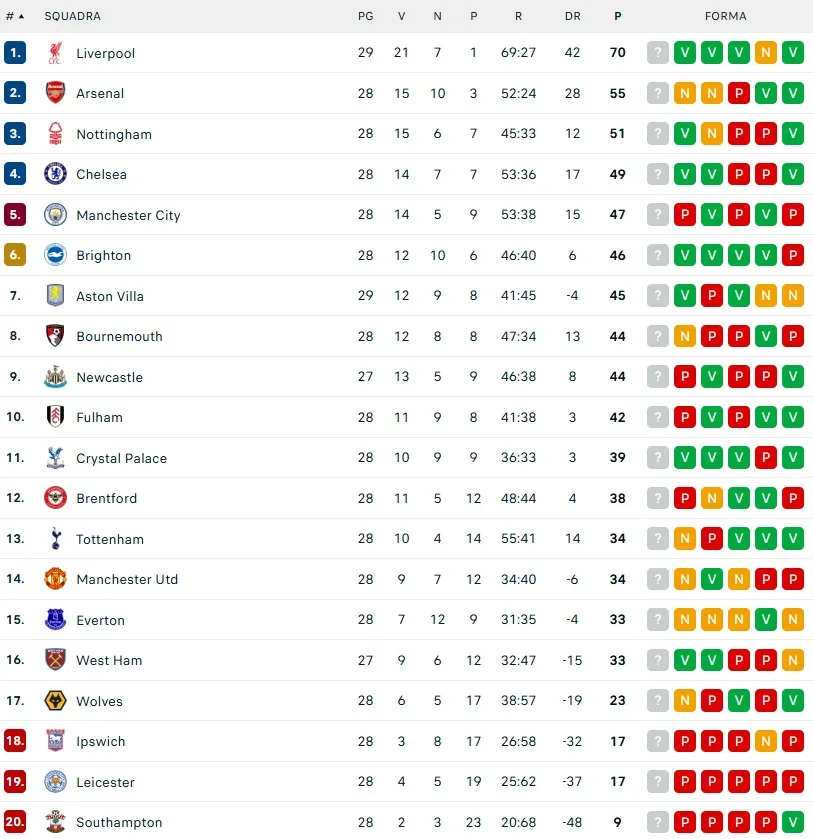Image resolution: width=813 pixels, height=839 pixels.
Task: Open the Crystal Palace team link
Action: pos(121,458)
